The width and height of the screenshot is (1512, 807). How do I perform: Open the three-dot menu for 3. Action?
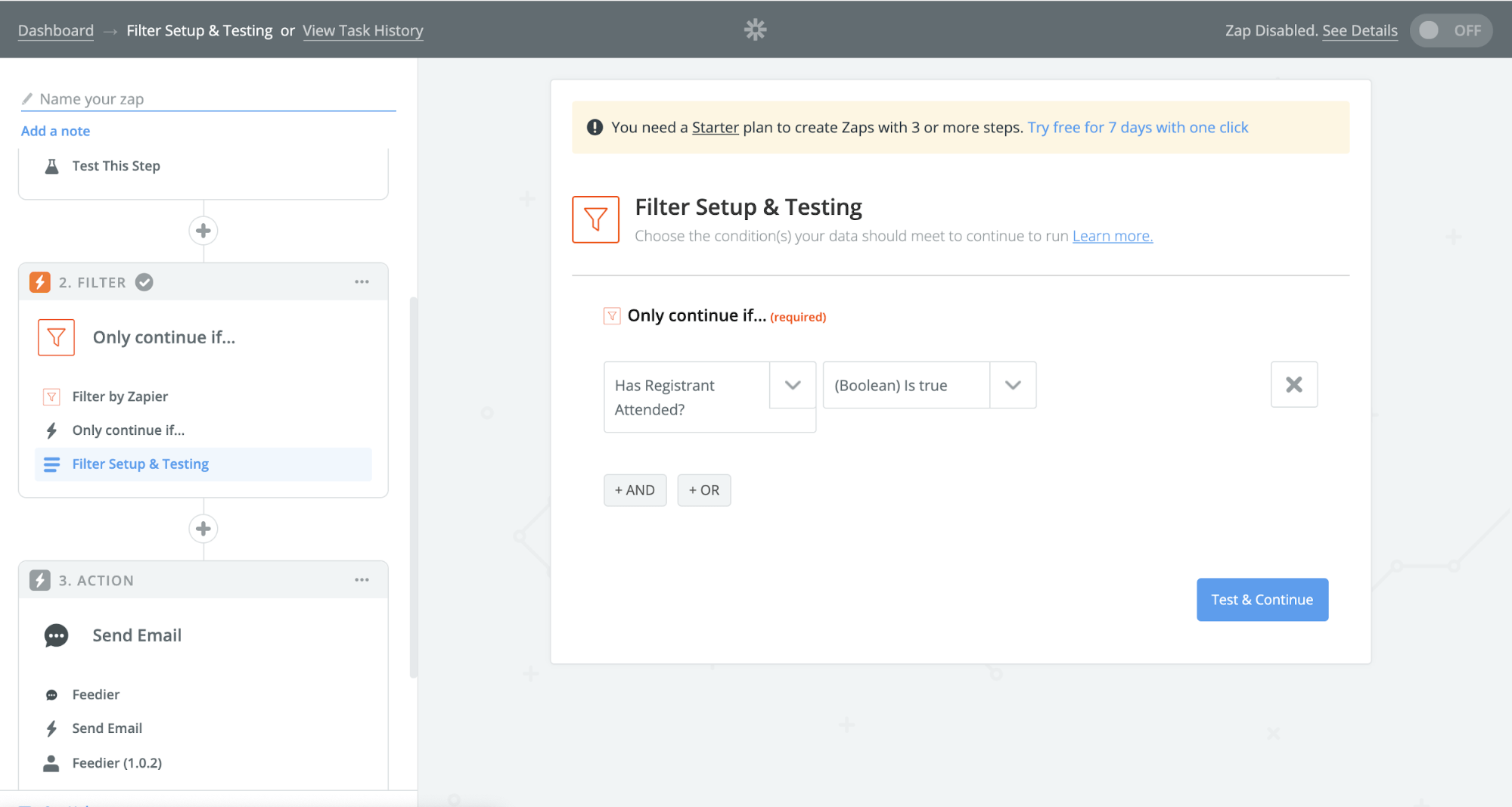pyautogui.click(x=362, y=580)
